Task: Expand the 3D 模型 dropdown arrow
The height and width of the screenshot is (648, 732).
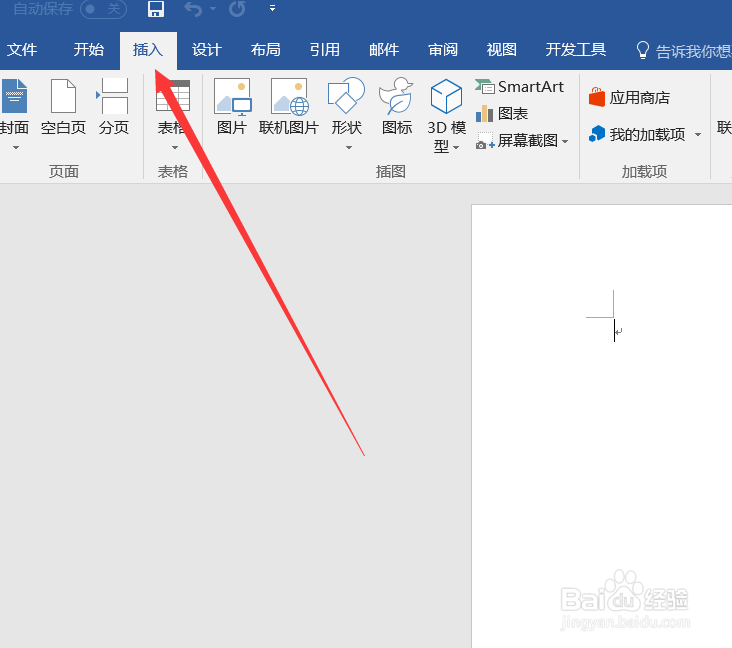Action: click(456, 148)
